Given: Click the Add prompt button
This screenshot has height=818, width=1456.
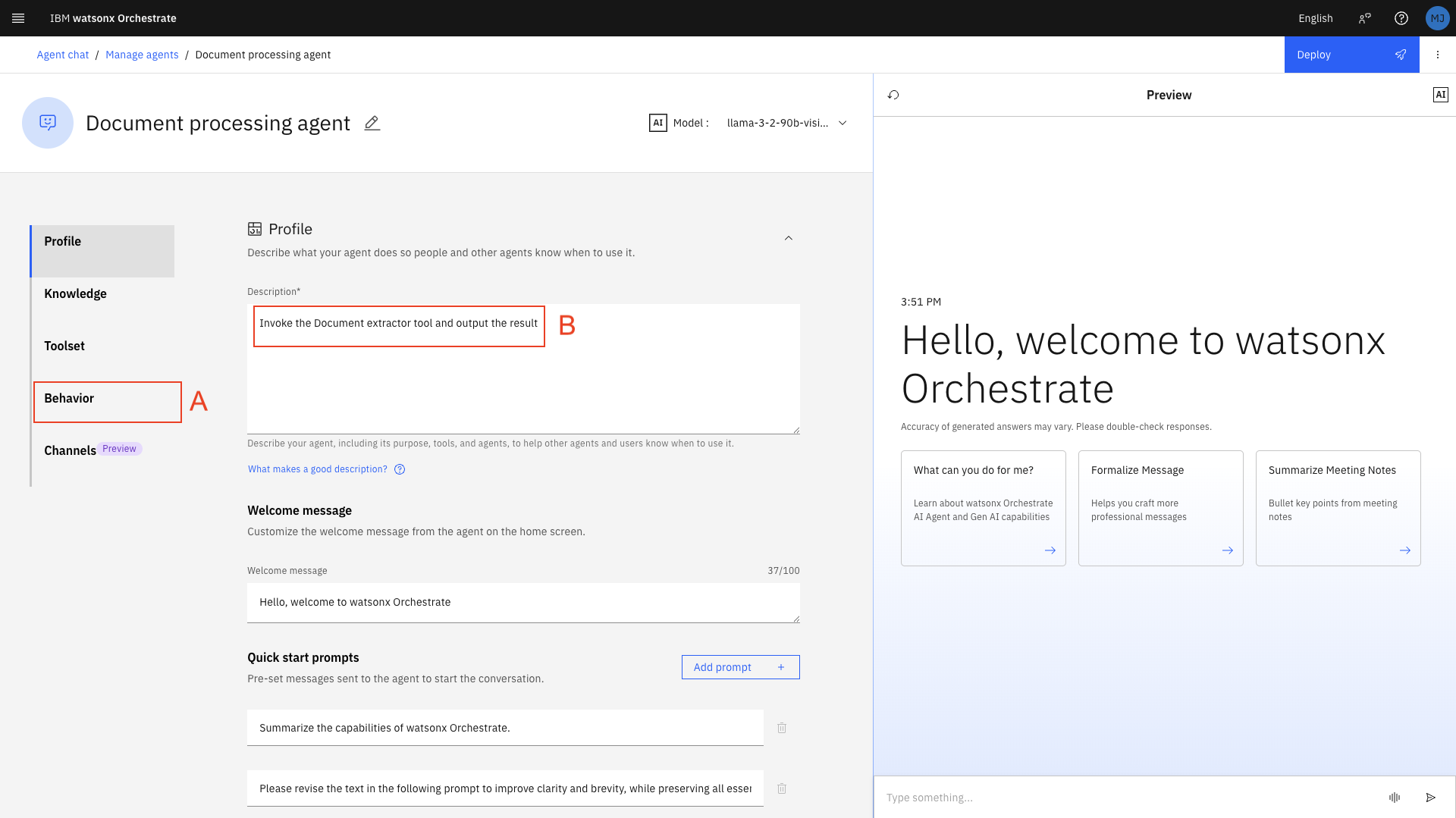Looking at the screenshot, I should (x=739, y=667).
